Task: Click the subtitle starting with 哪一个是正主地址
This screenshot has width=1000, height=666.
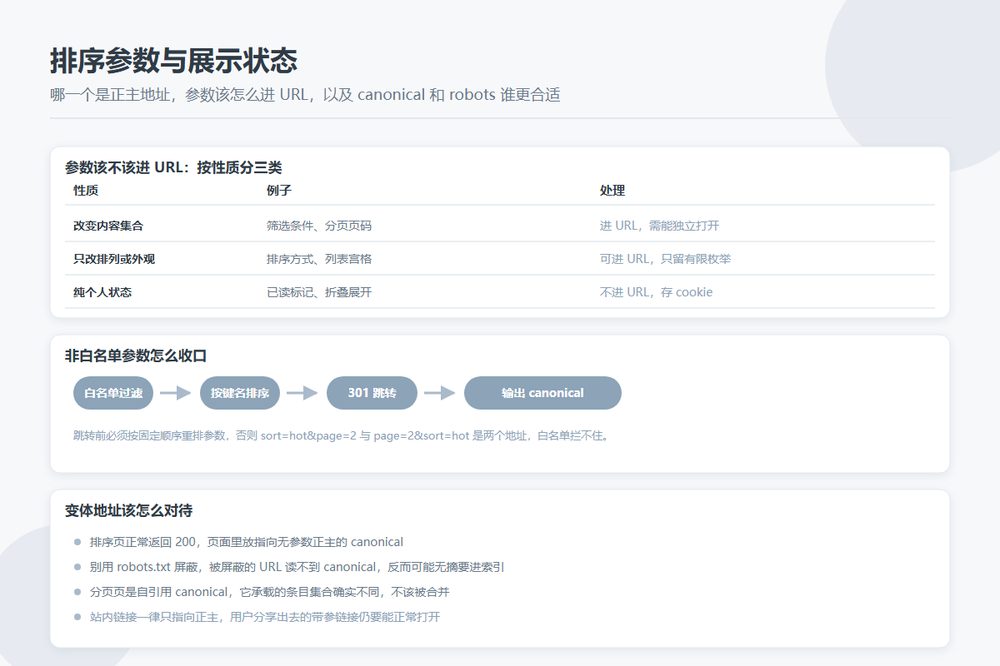Action: (305, 95)
